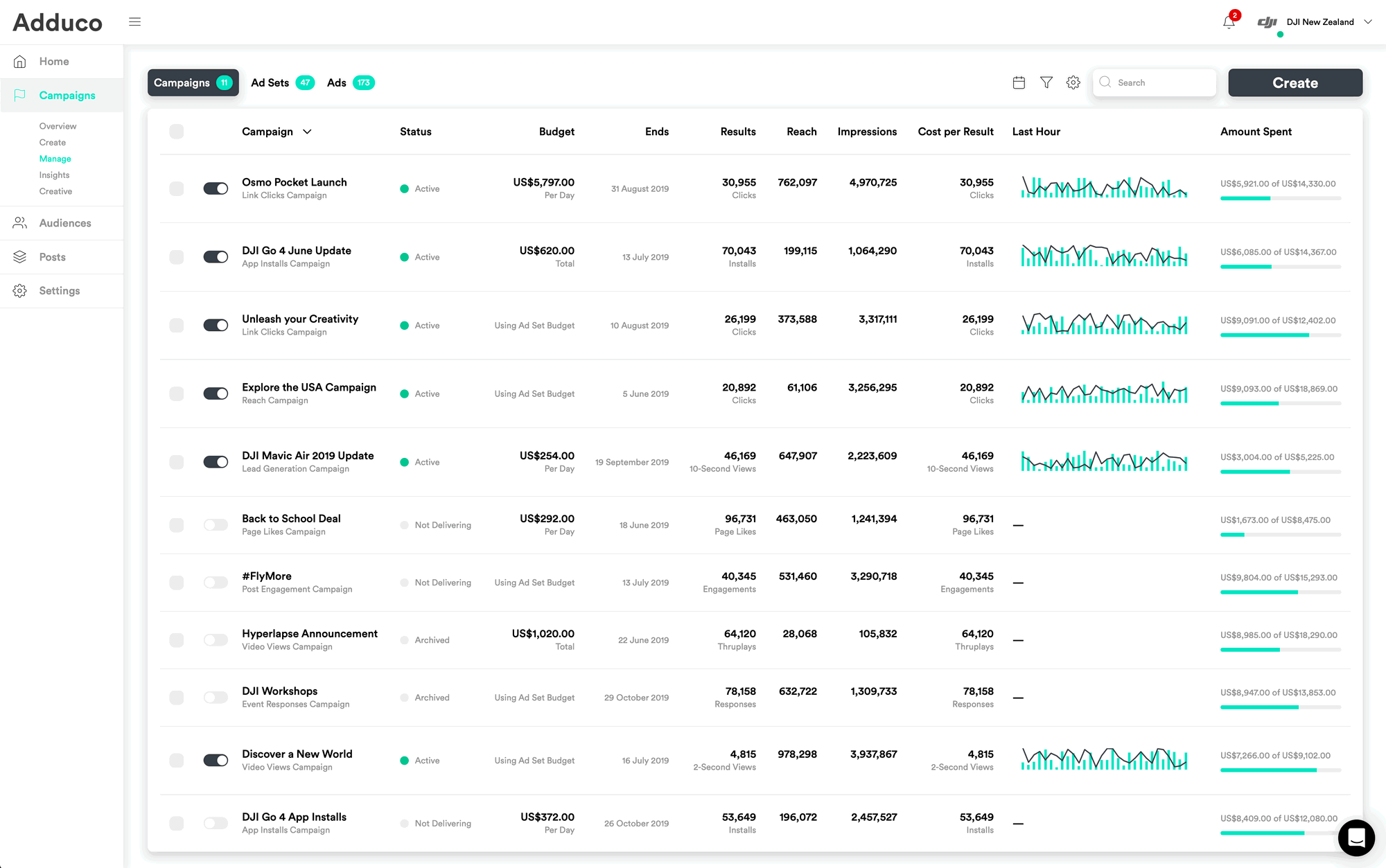
Task: Enable the #FlyMore campaign switch
Action: [216, 583]
